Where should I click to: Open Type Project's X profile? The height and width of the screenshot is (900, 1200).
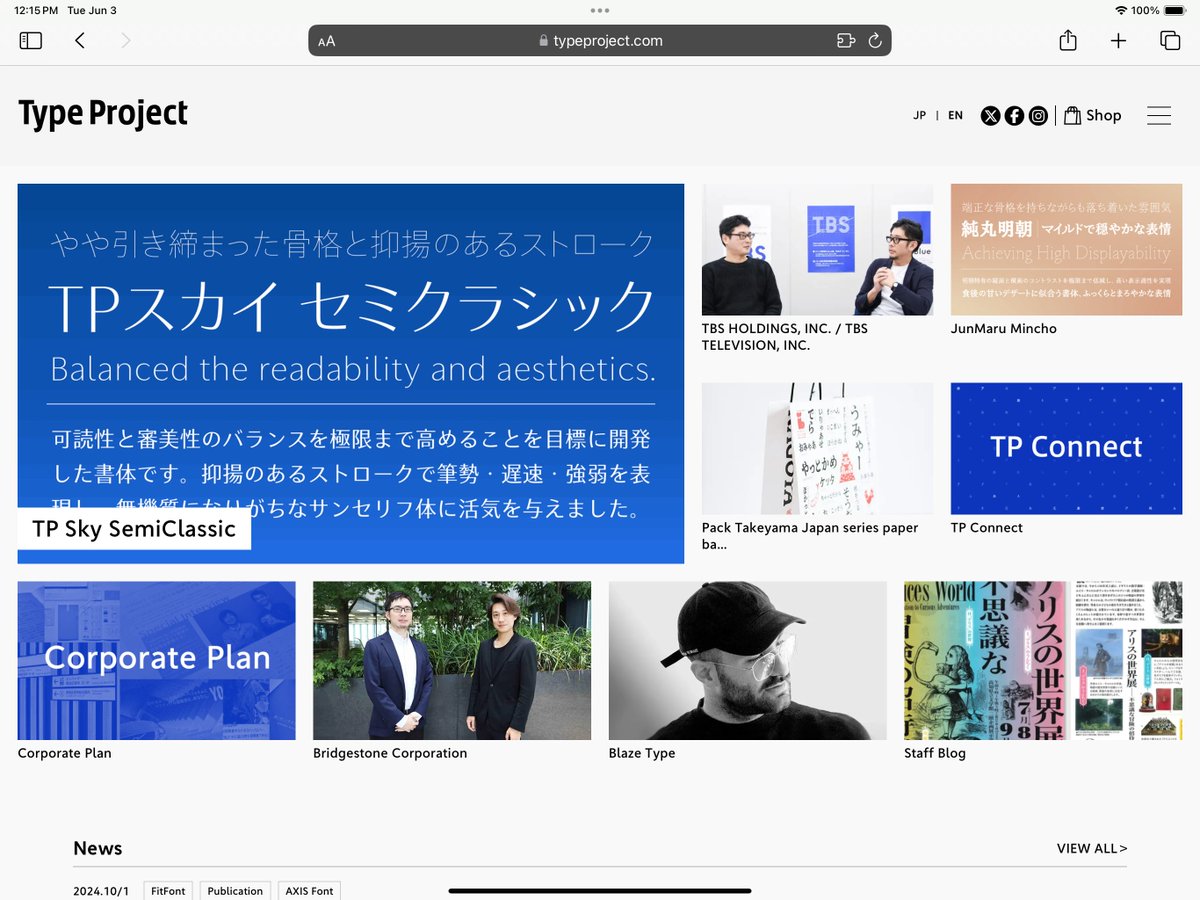(x=990, y=116)
